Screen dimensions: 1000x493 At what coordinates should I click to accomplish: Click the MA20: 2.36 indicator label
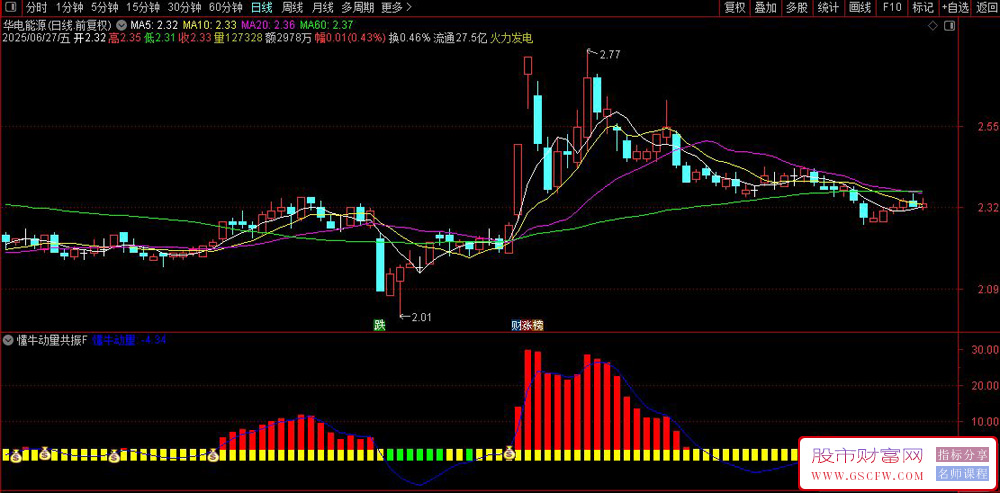pos(268,25)
